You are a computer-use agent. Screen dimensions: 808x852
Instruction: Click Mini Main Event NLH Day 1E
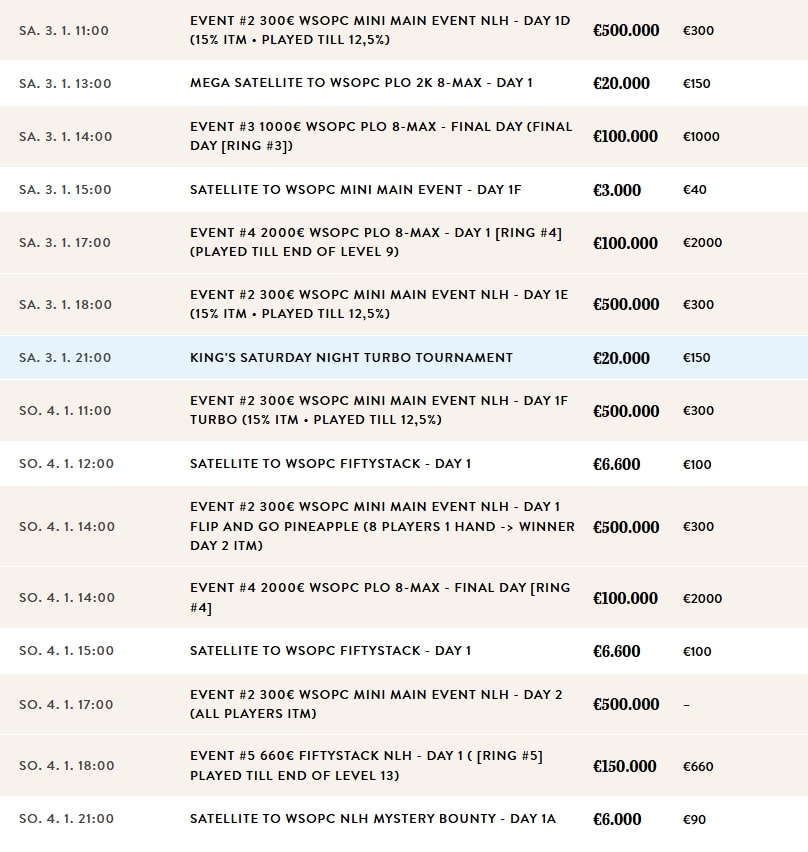pos(379,304)
